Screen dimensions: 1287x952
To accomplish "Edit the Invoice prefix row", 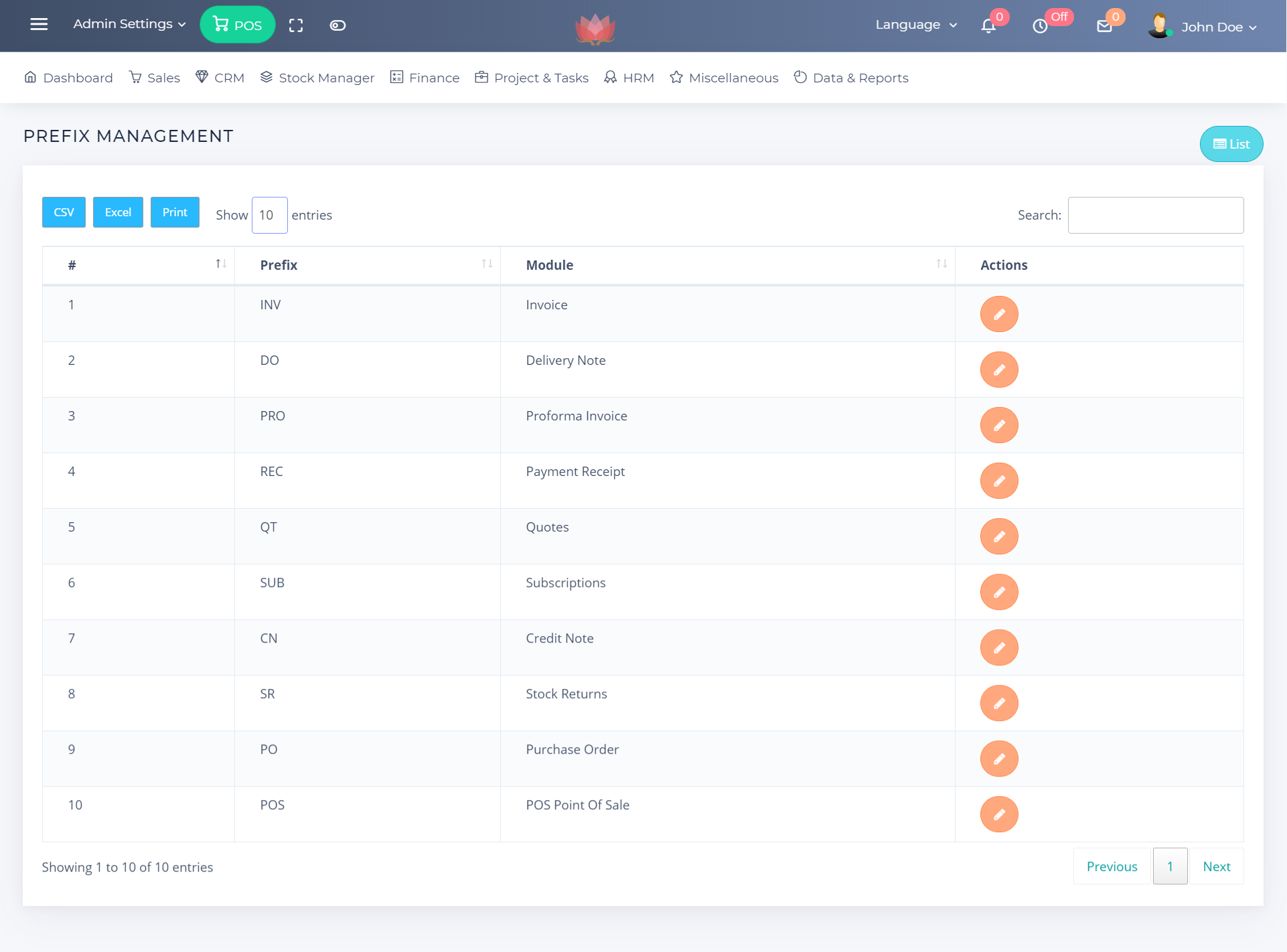I will coord(998,314).
